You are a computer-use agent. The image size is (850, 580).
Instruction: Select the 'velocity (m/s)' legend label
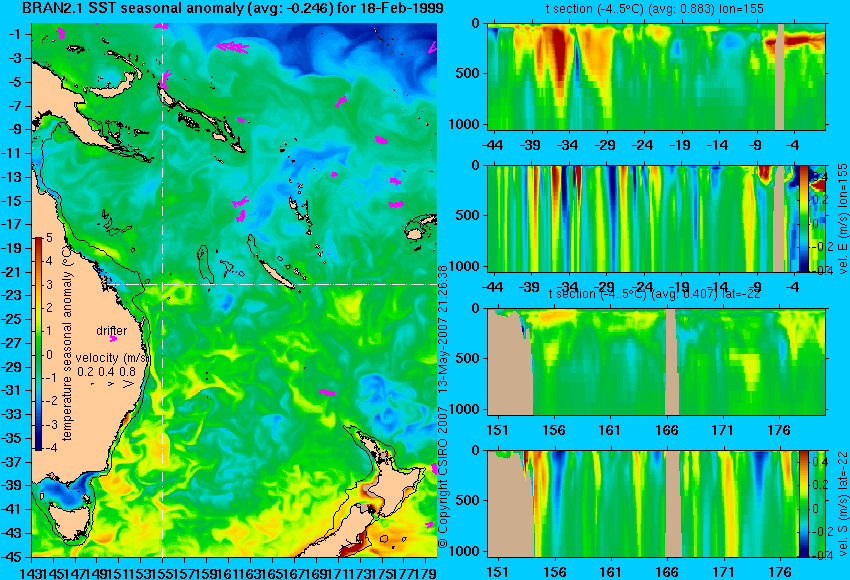112,358
